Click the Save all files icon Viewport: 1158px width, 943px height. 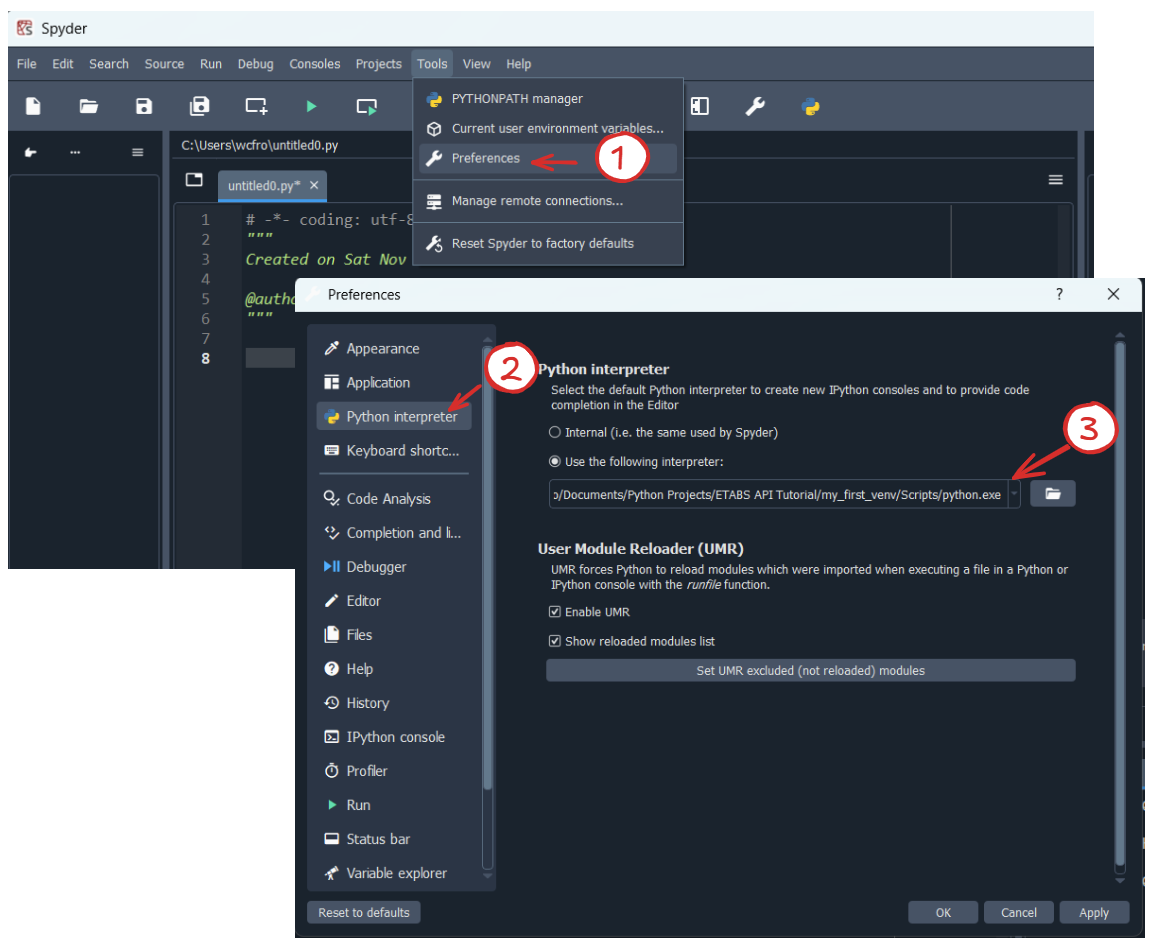200,106
